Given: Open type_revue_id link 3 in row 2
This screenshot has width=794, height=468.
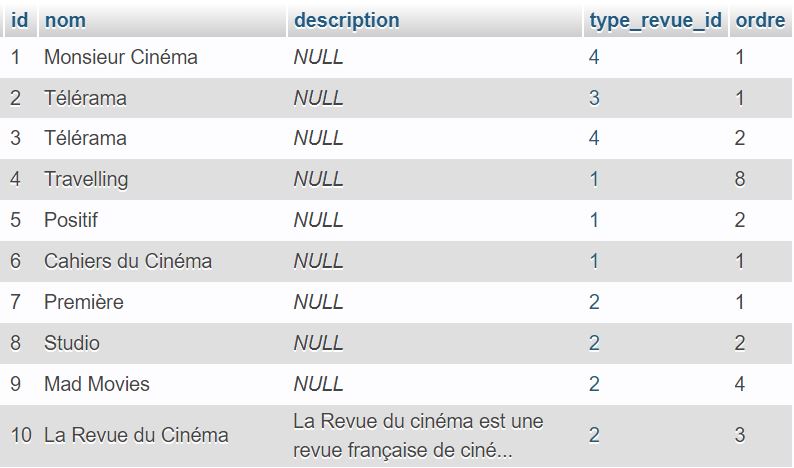Looking at the screenshot, I should pos(594,98).
